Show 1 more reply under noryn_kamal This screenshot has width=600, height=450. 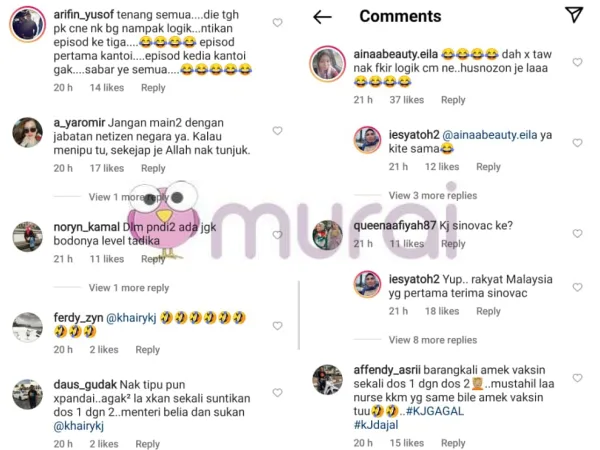(x=129, y=288)
